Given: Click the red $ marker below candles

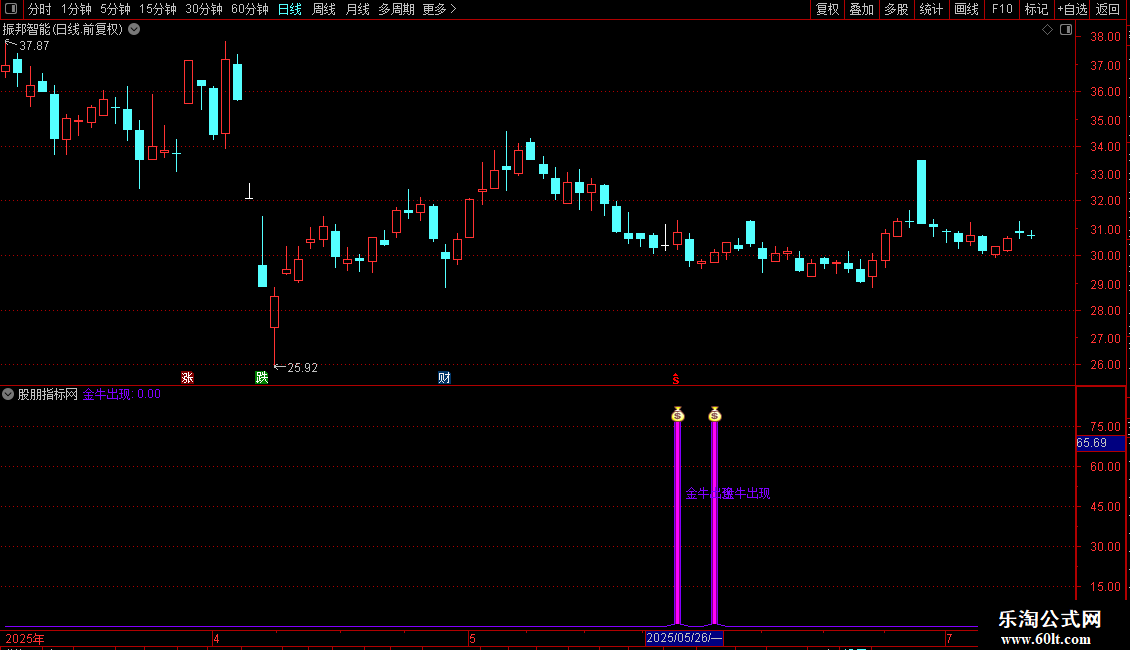Looking at the screenshot, I should (676, 379).
